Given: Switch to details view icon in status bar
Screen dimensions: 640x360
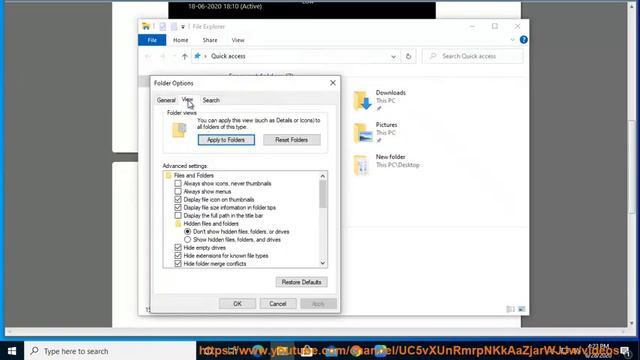Looking at the screenshot, I should pos(510,309).
